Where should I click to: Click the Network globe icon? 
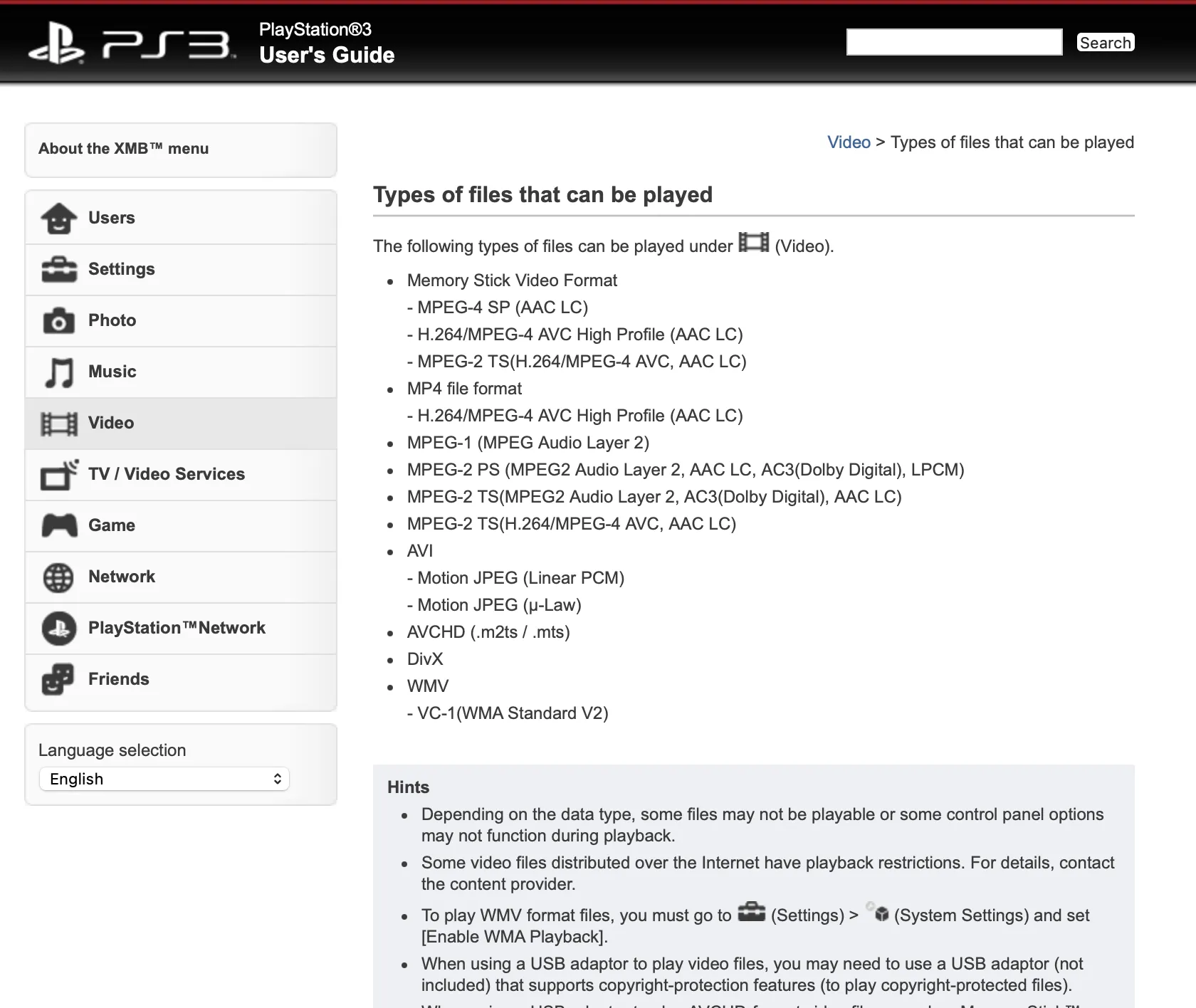tap(60, 577)
